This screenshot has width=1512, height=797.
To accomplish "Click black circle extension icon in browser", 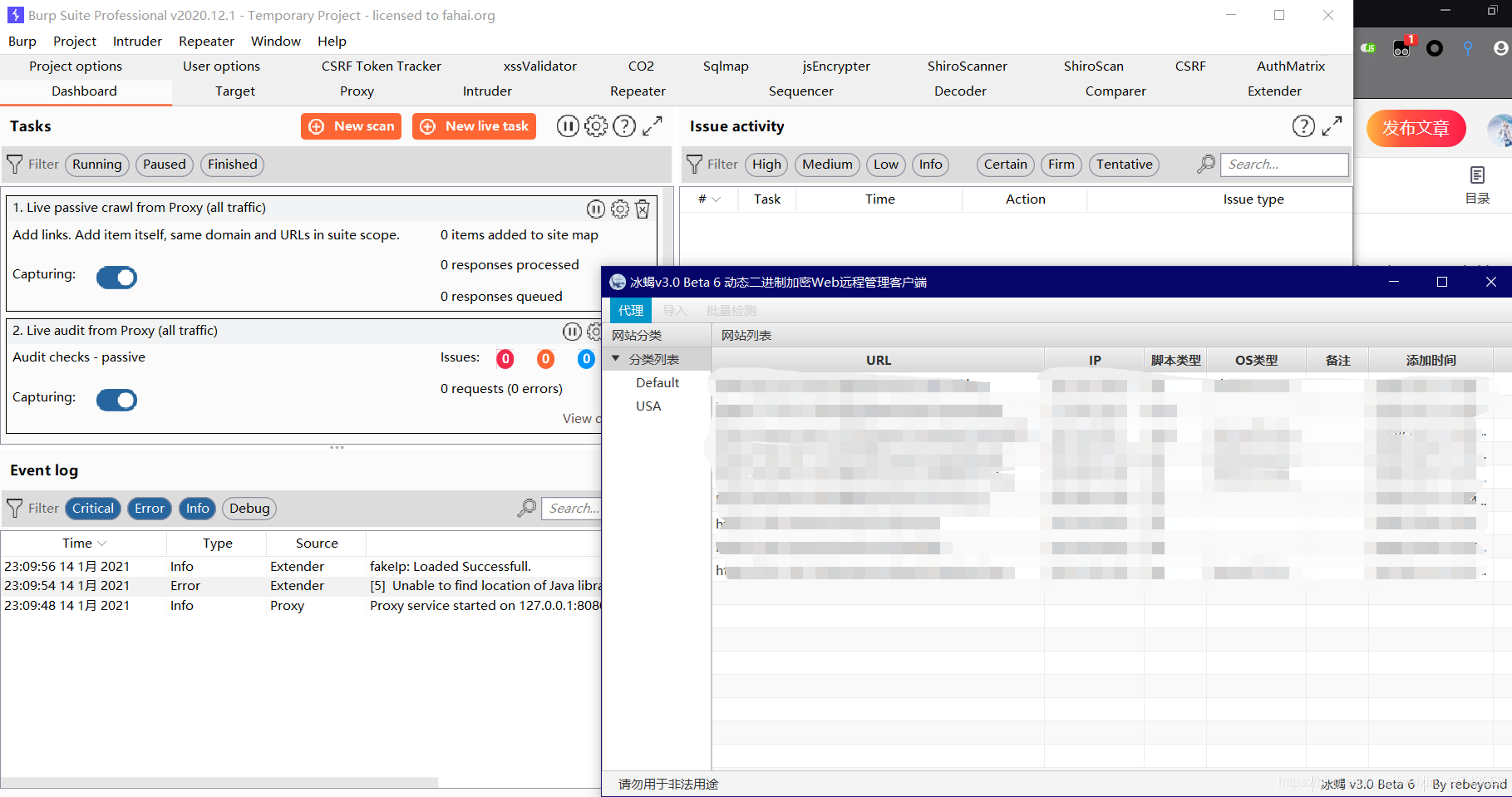I will pos(1435,48).
